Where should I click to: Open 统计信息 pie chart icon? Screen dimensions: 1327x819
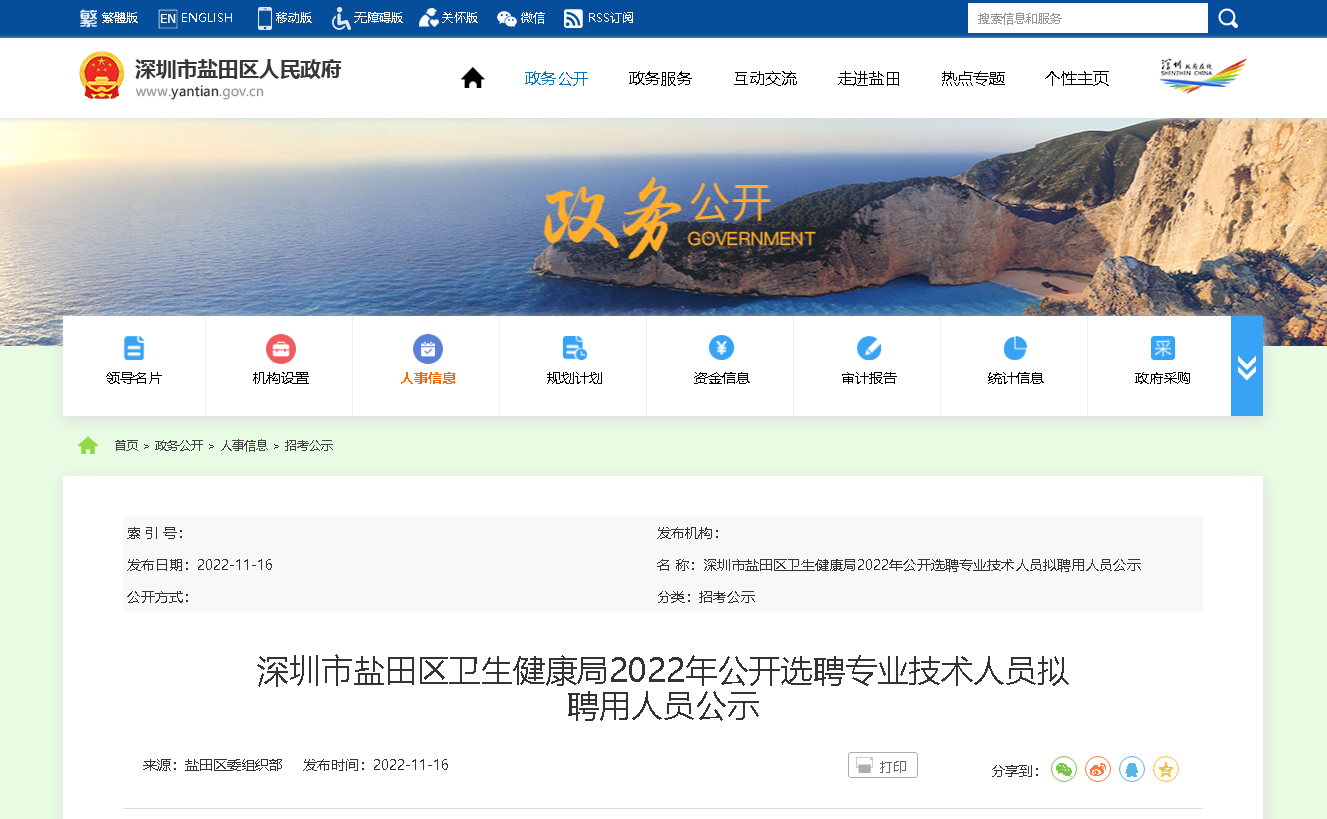[1015, 348]
